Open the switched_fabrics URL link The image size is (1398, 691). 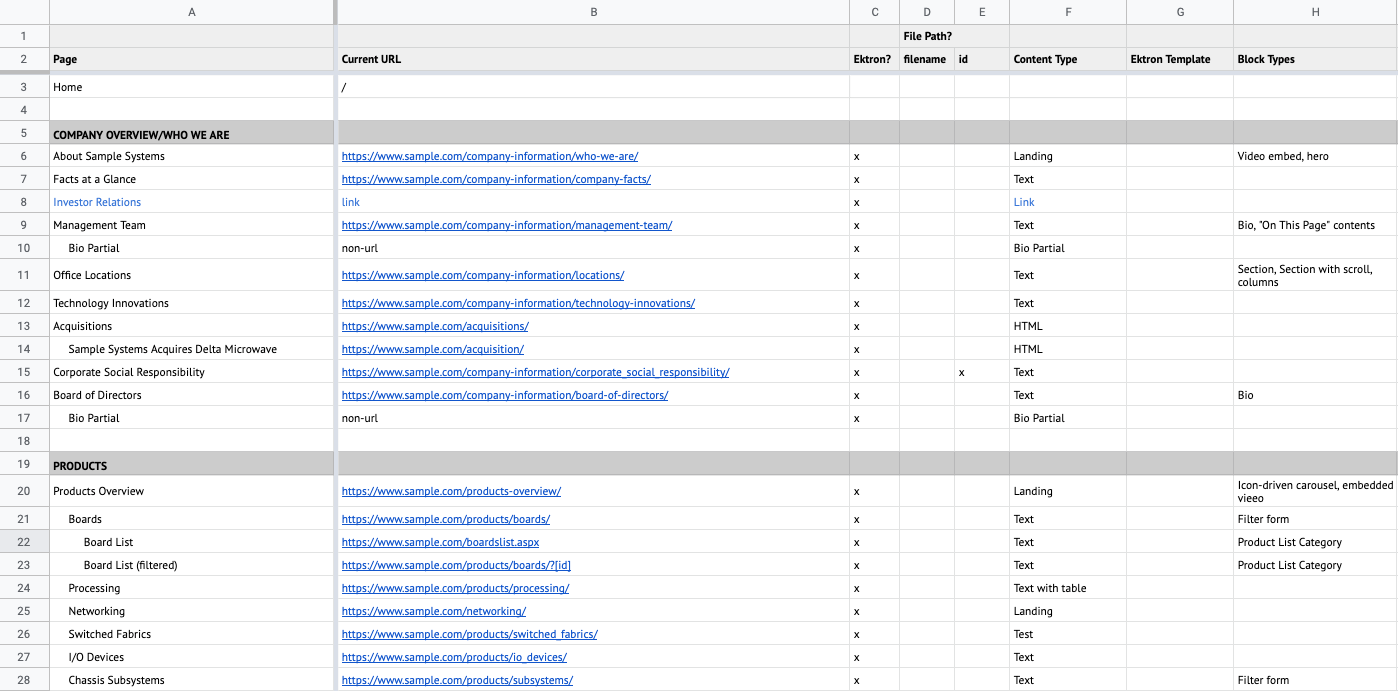469,634
